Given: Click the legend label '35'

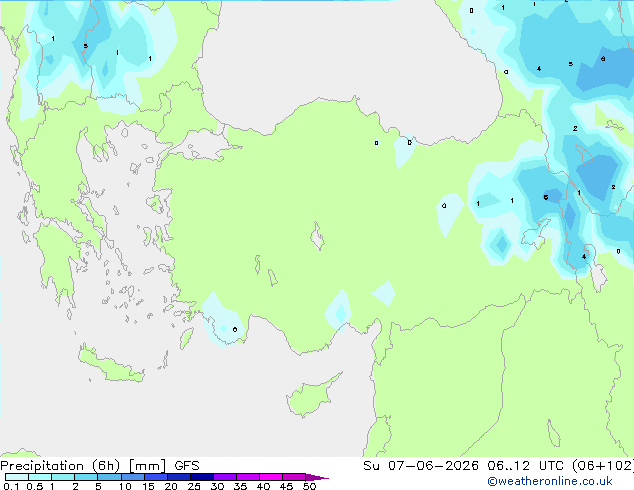Looking at the screenshot, I should coord(240,486).
